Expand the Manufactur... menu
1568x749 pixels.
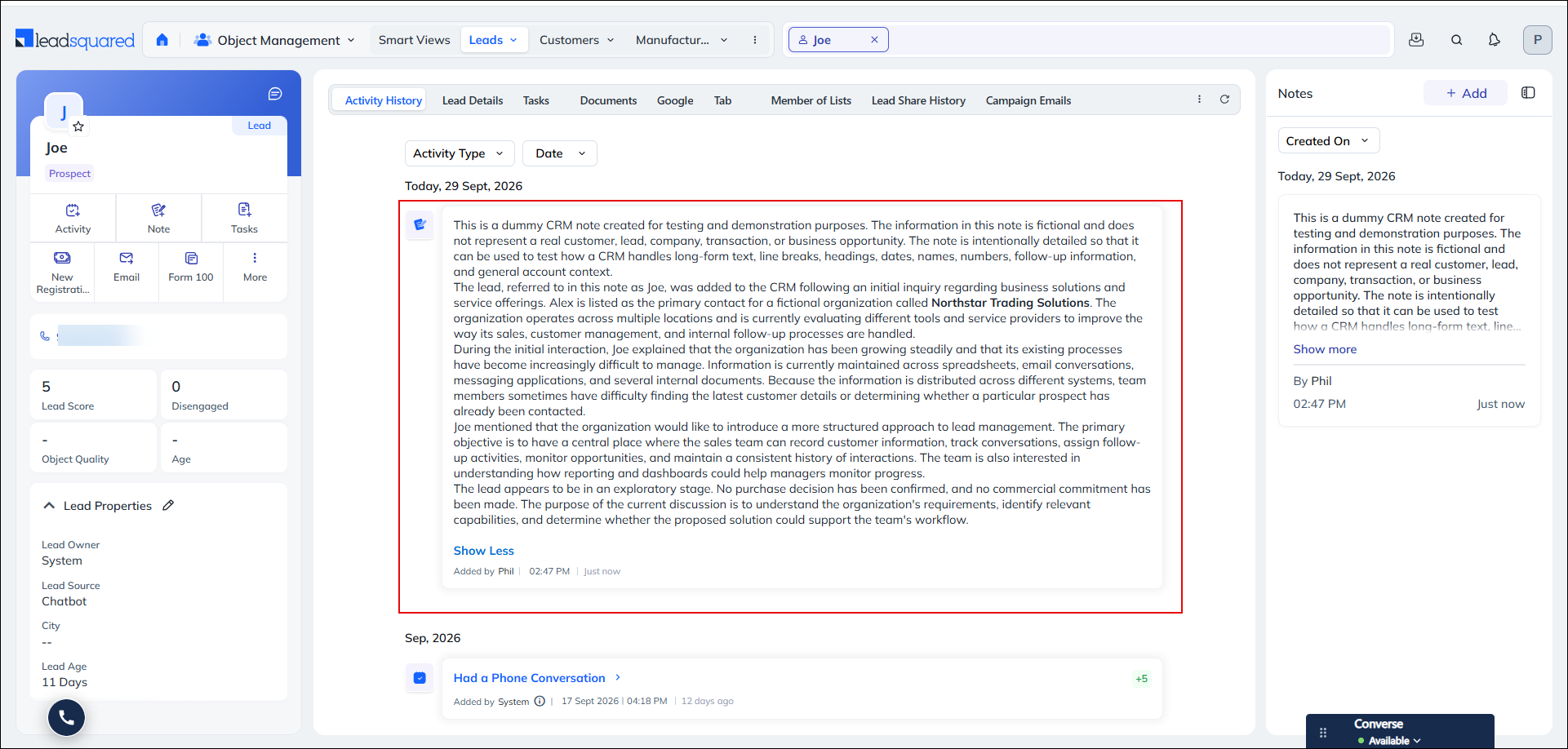(x=682, y=40)
